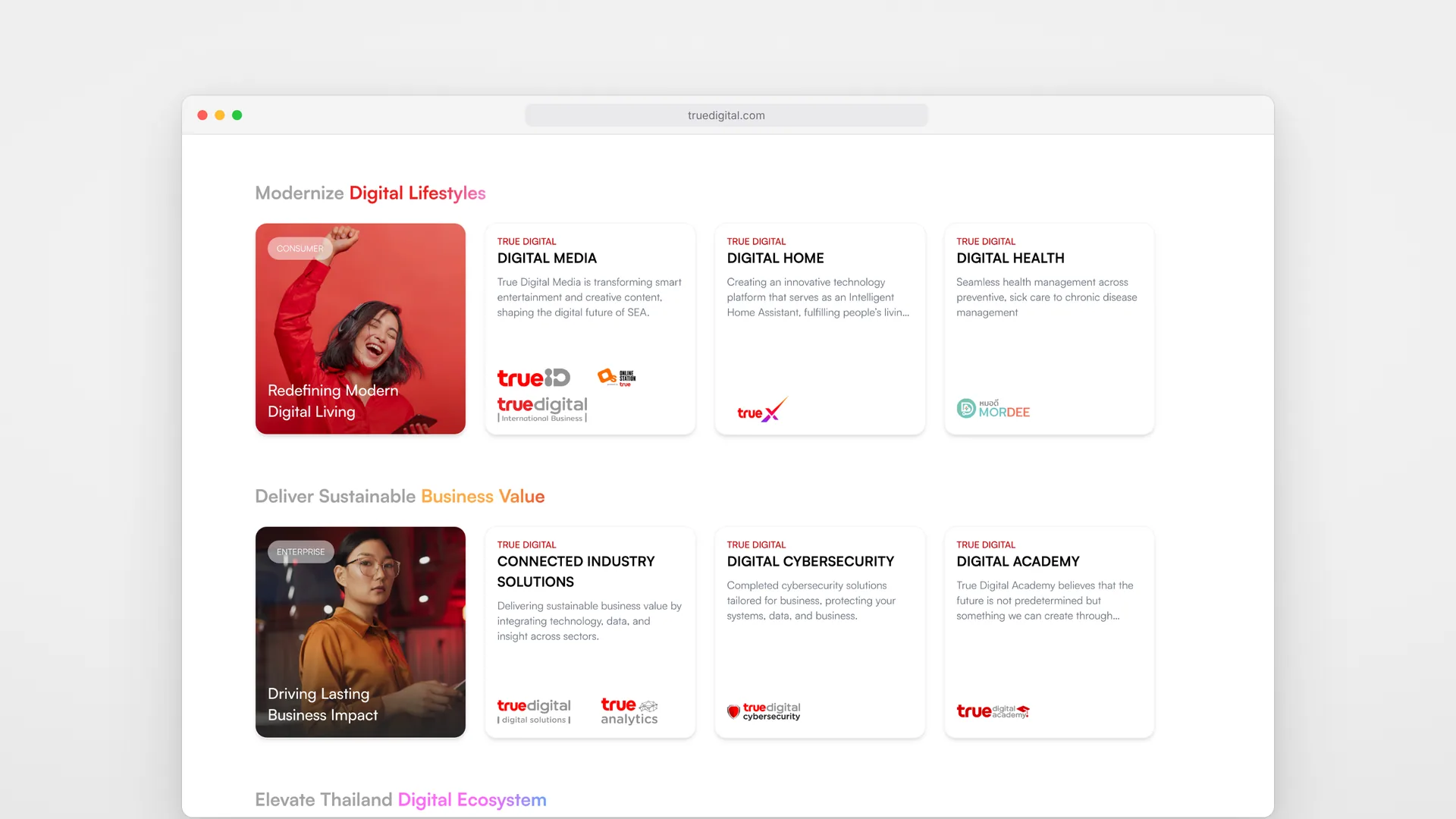Click the truedigital cybersecurity logo

pos(764,711)
